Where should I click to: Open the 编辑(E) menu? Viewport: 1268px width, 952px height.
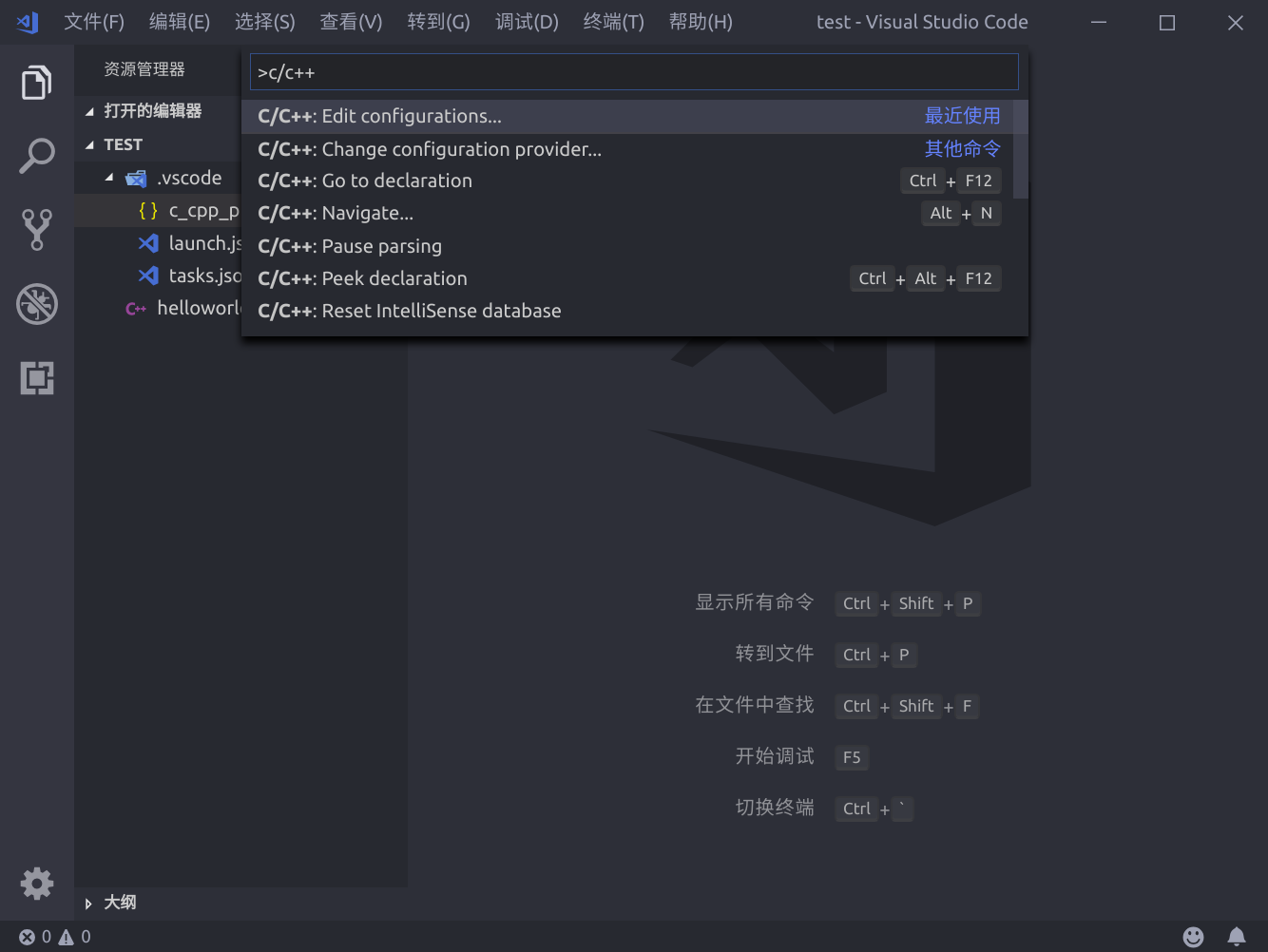tap(180, 22)
